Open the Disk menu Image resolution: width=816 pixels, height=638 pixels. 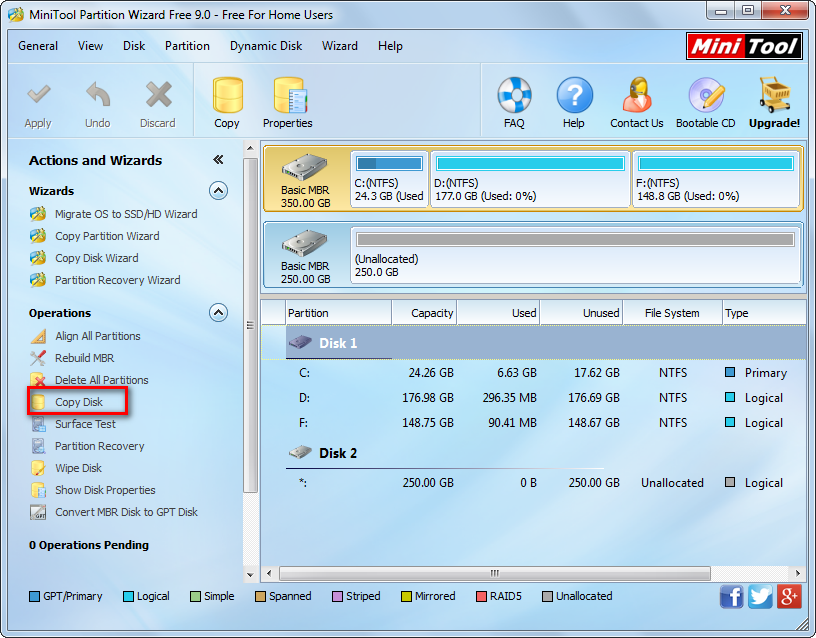click(x=134, y=46)
